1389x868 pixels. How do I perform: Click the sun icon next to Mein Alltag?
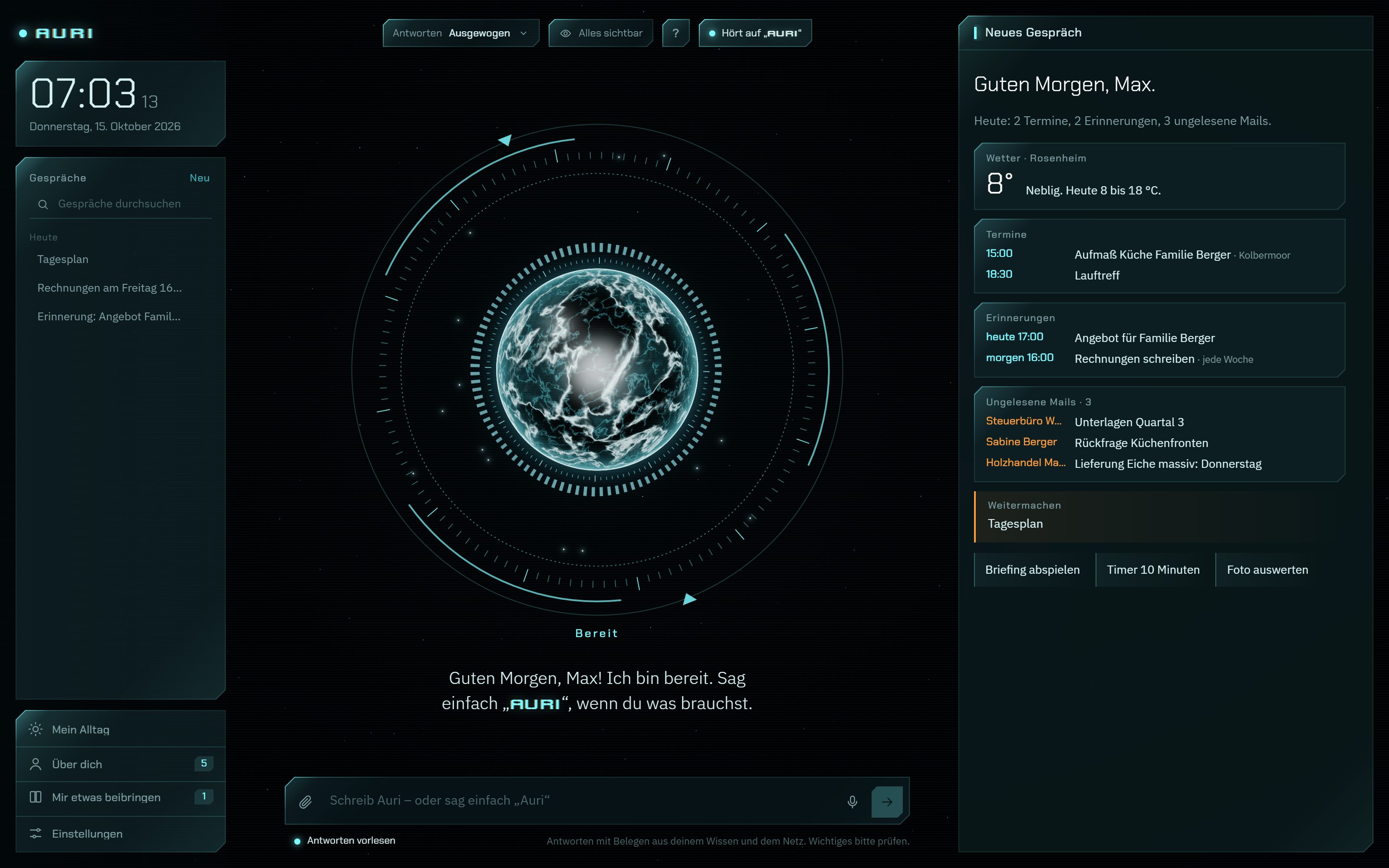36,729
